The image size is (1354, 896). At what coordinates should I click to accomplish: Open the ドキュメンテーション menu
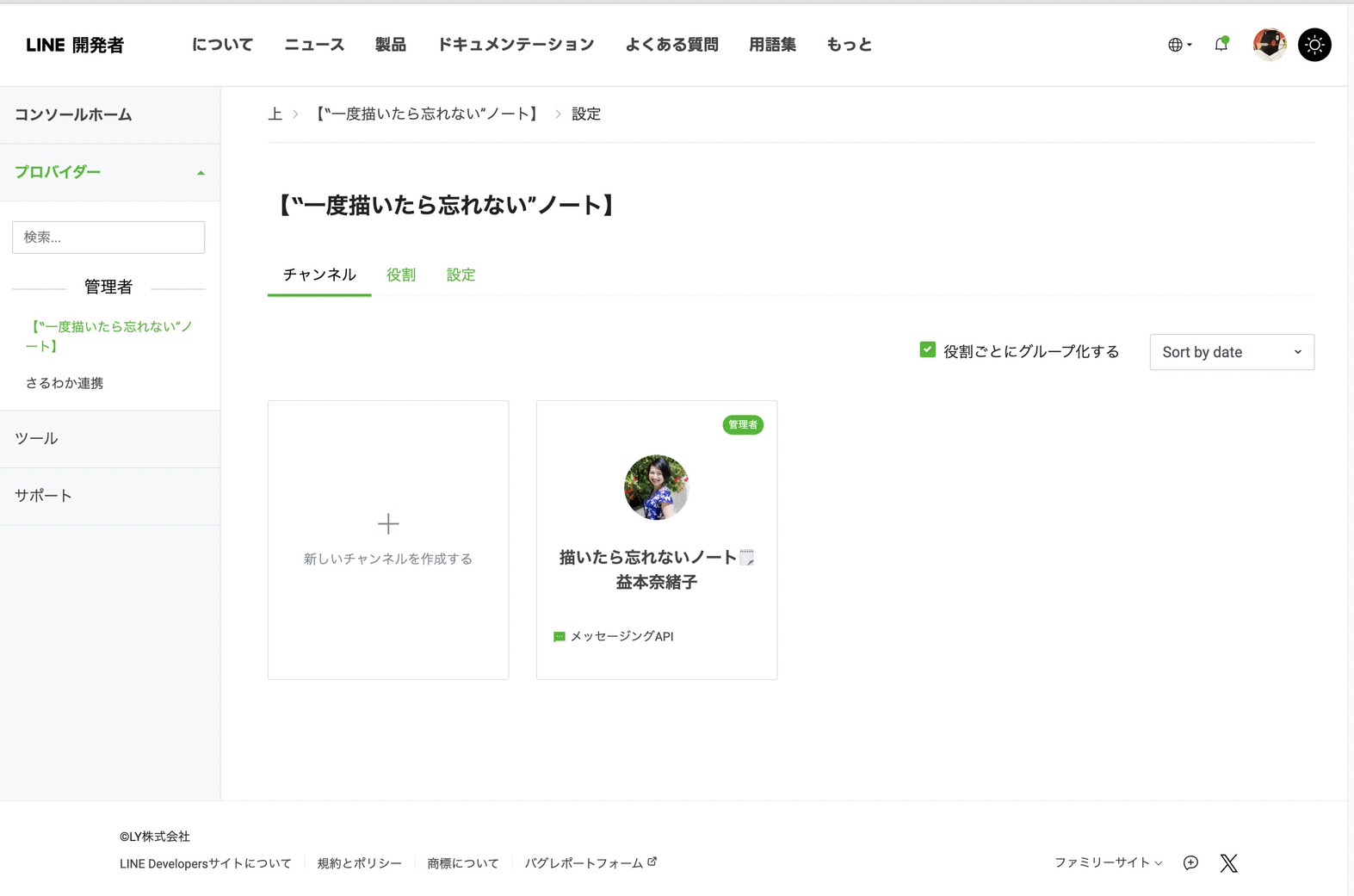[x=516, y=45]
